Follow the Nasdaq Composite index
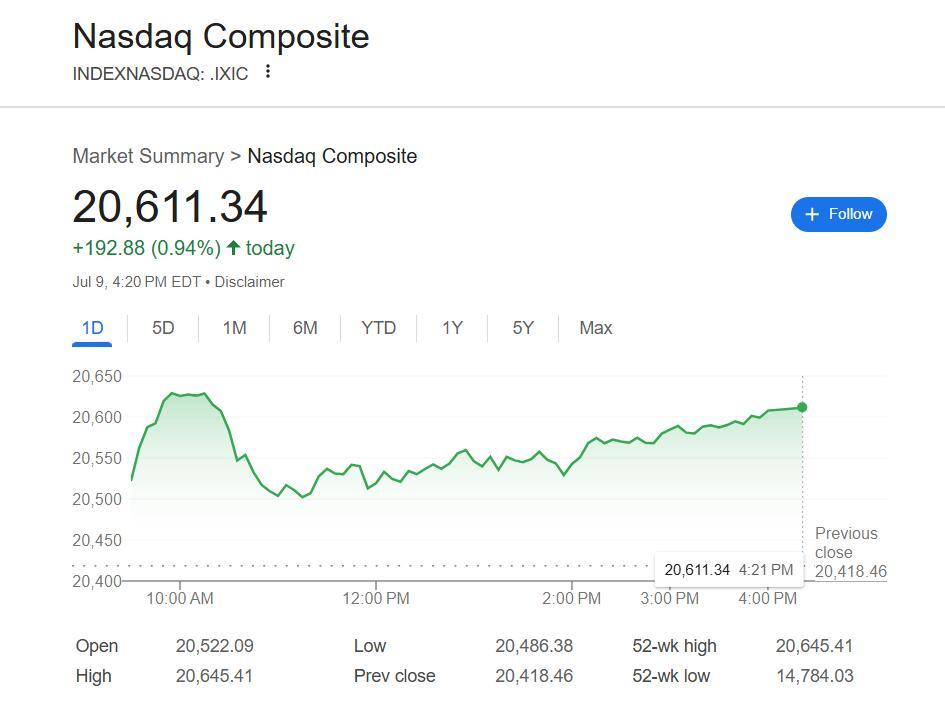 pyautogui.click(x=838, y=214)
